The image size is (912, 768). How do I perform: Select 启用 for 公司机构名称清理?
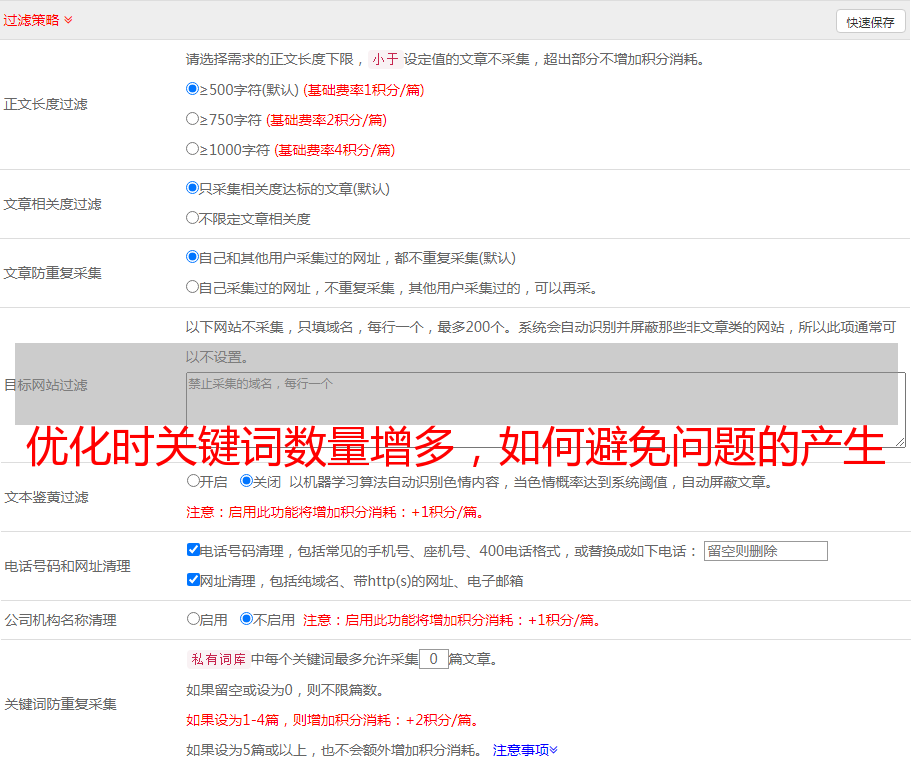193,619
